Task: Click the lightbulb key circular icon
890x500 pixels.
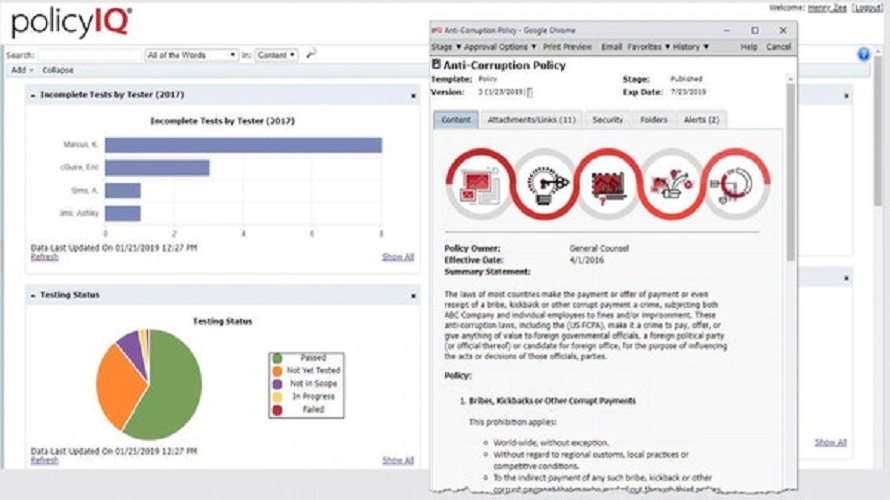Action: [544, 184]
